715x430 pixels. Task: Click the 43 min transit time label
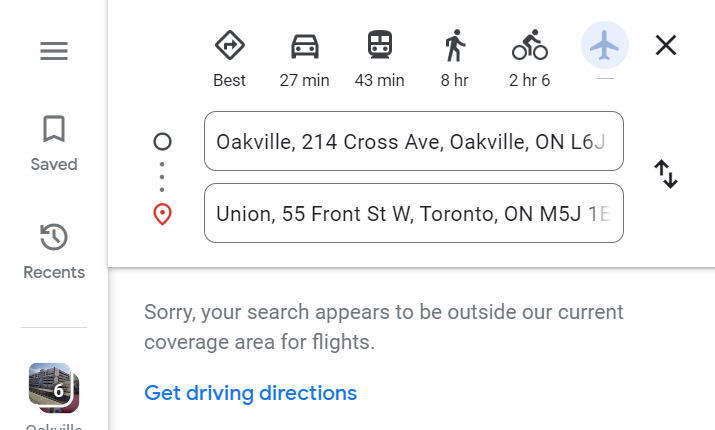point(379,81)
